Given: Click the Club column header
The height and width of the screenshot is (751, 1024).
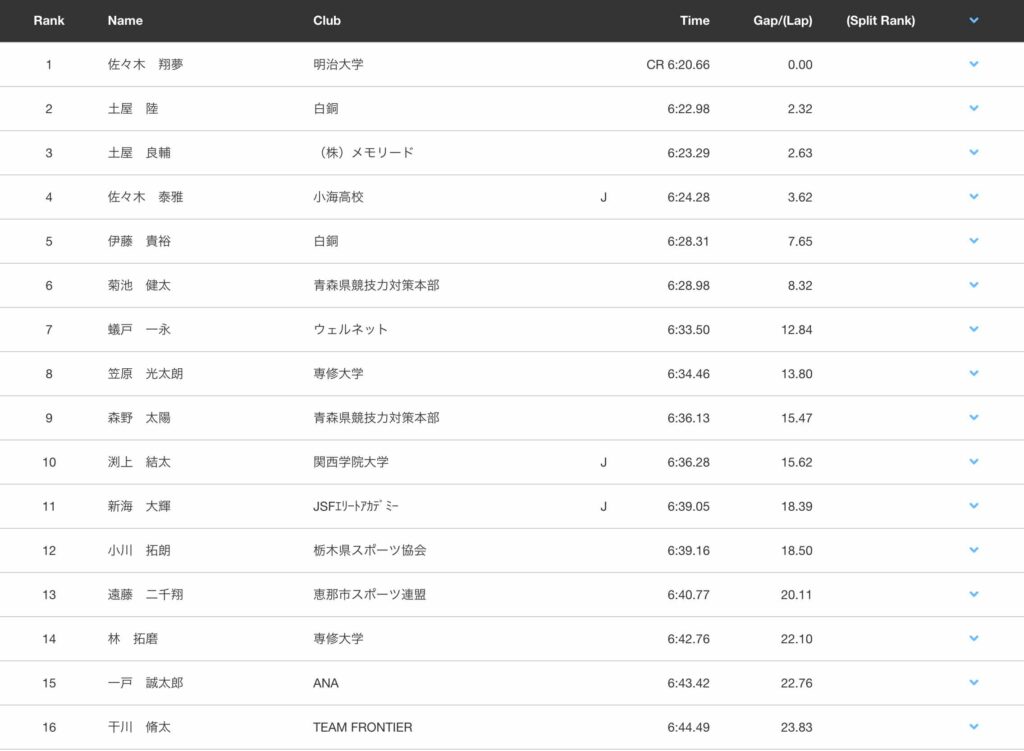Looking at the screenshot, I should click(327, 20).
